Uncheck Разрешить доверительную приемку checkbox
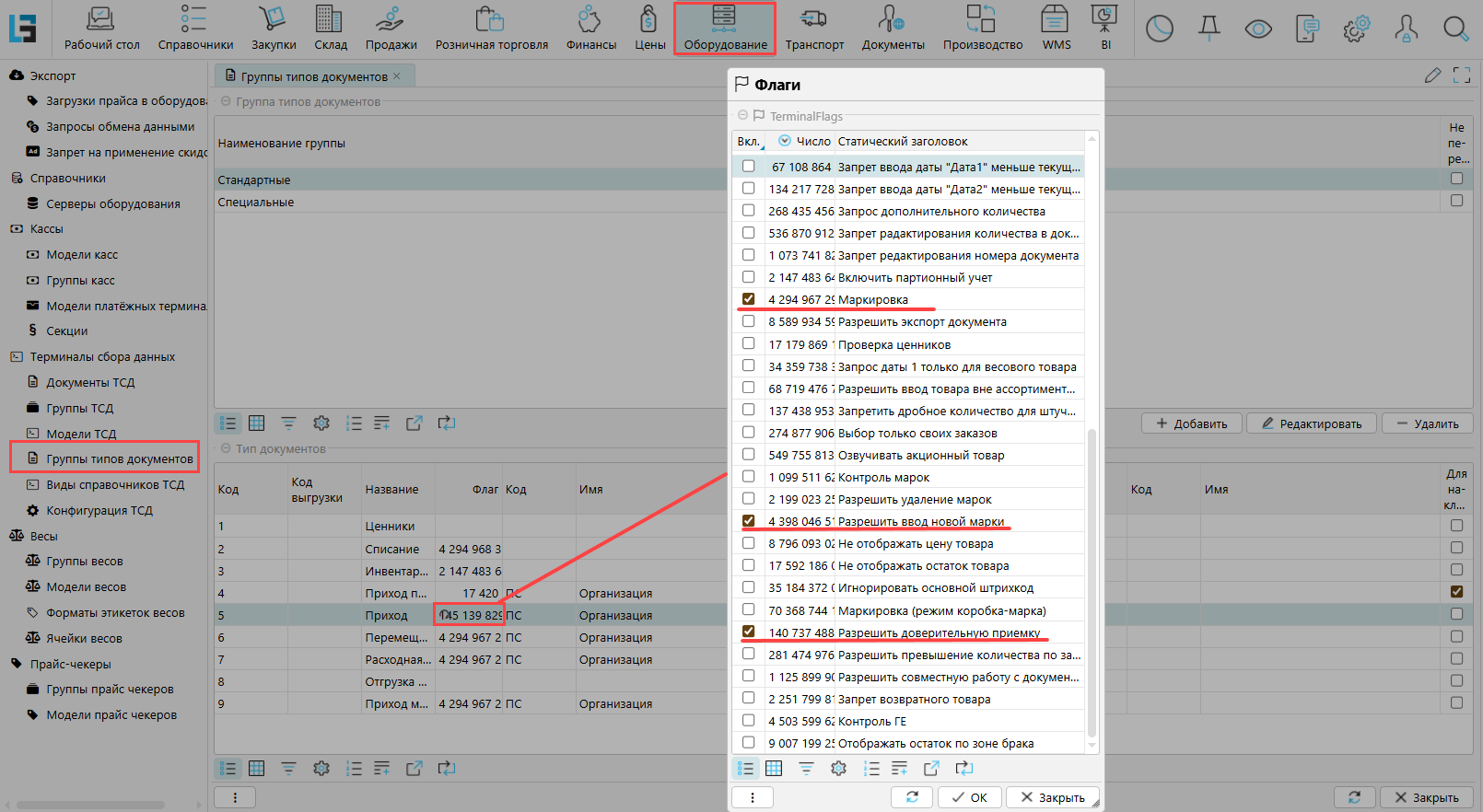 [x=748, y=632]
